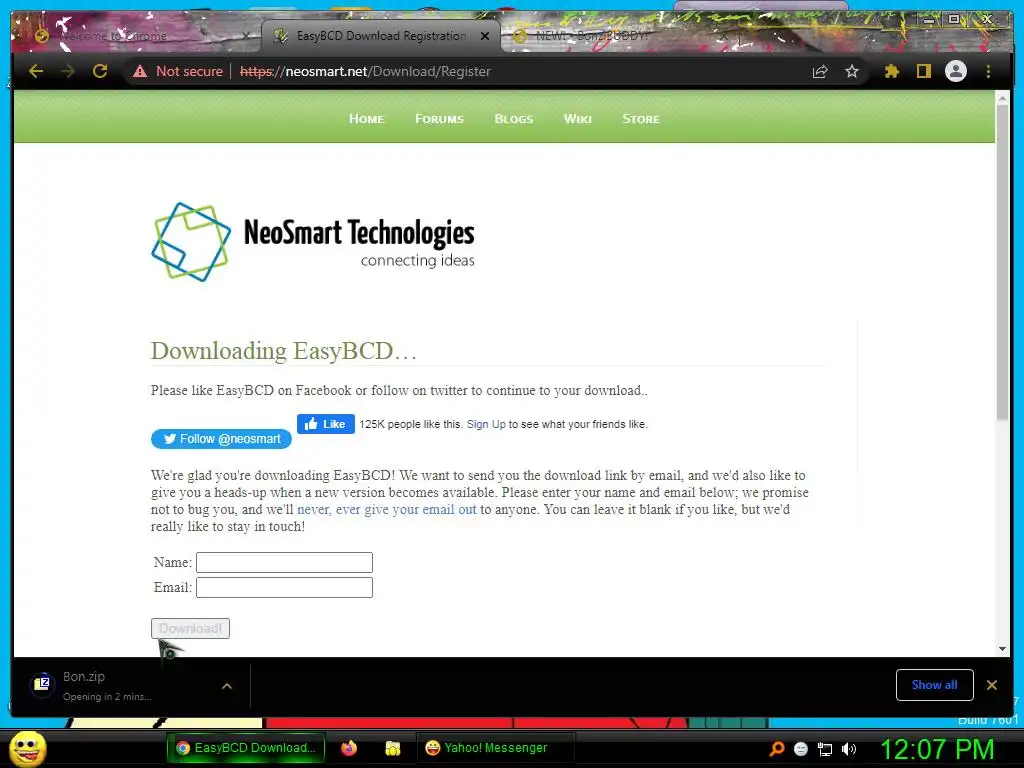The height and width of the screenshot is (768, 1024).
Task: Click the smiley face tray icon
Action: pyautogui.click(x=801, y=749)
